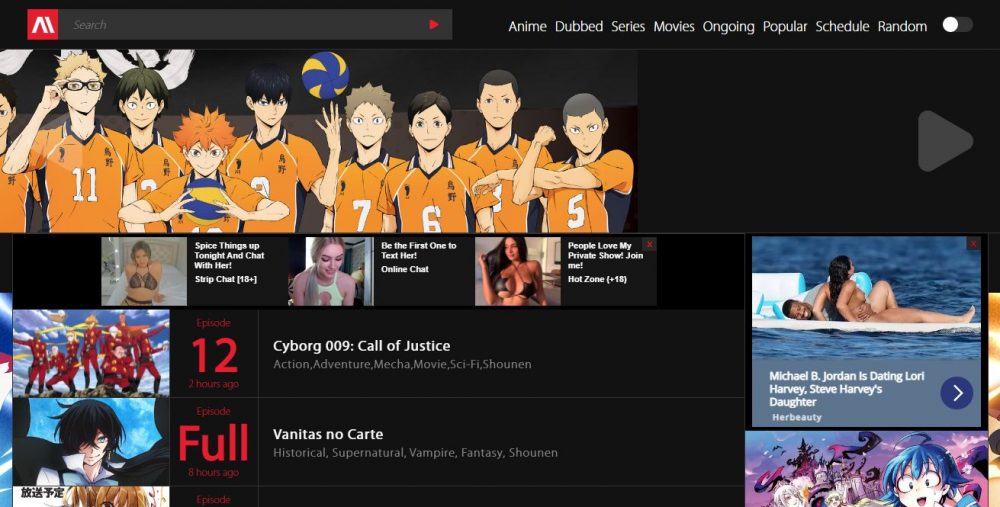Open Cyborg 009: Call of Justice title
1000x507 pixels.
coord(362,346)
